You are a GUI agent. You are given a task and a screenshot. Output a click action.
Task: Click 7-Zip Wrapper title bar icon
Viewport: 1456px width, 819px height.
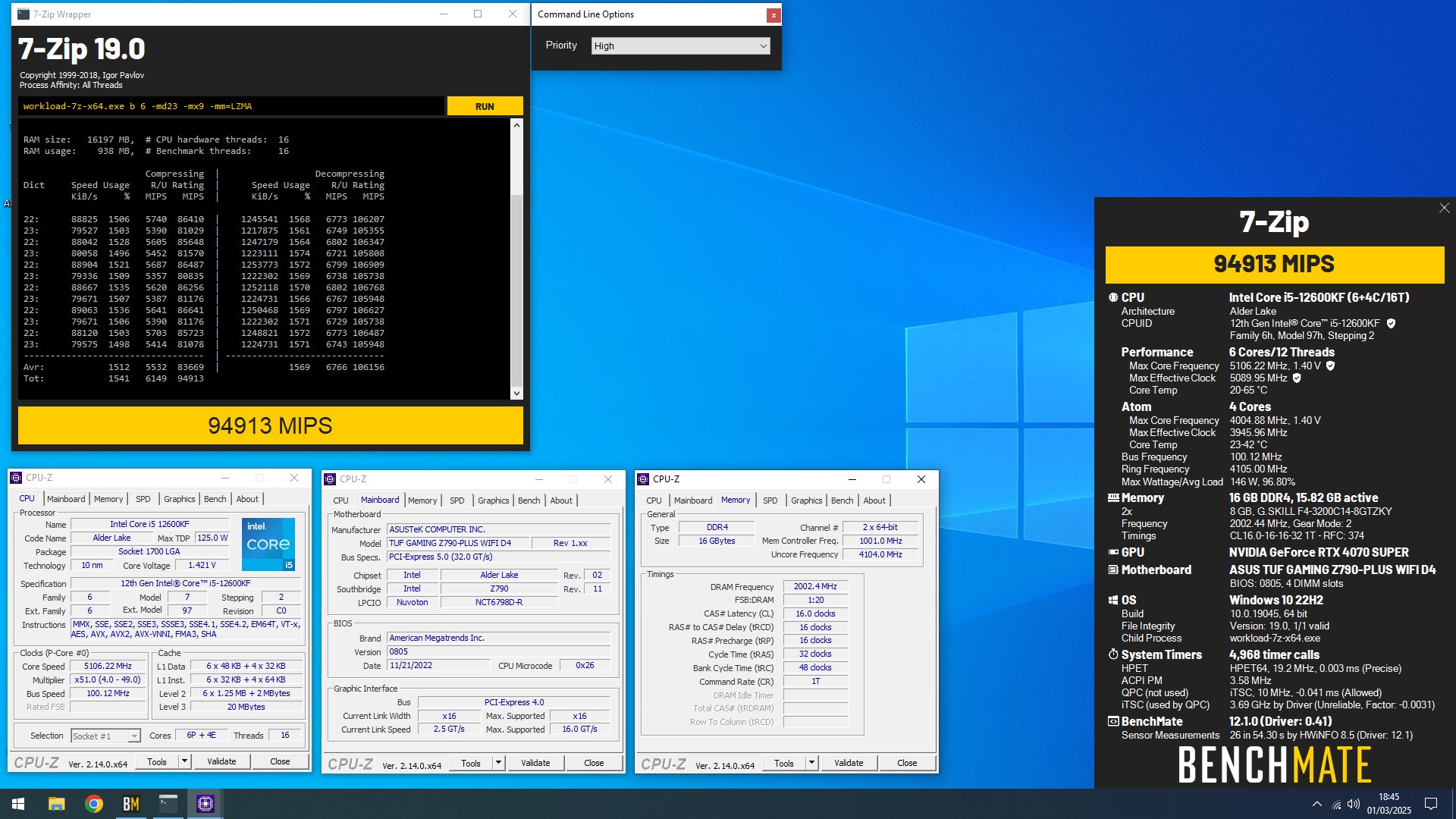pyautogui.click(x=24, y=14)
